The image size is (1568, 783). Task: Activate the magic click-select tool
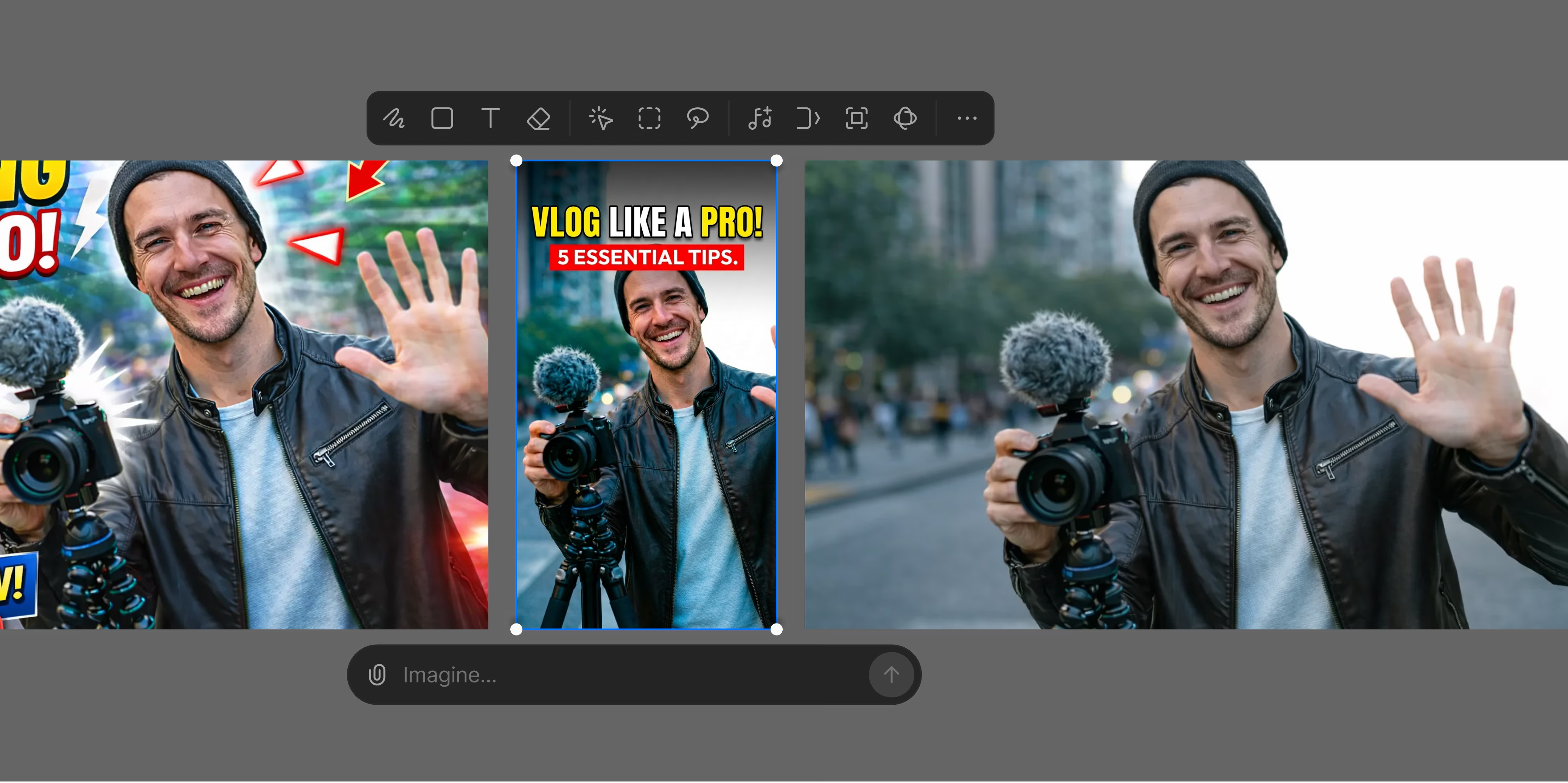click(601, 118)
